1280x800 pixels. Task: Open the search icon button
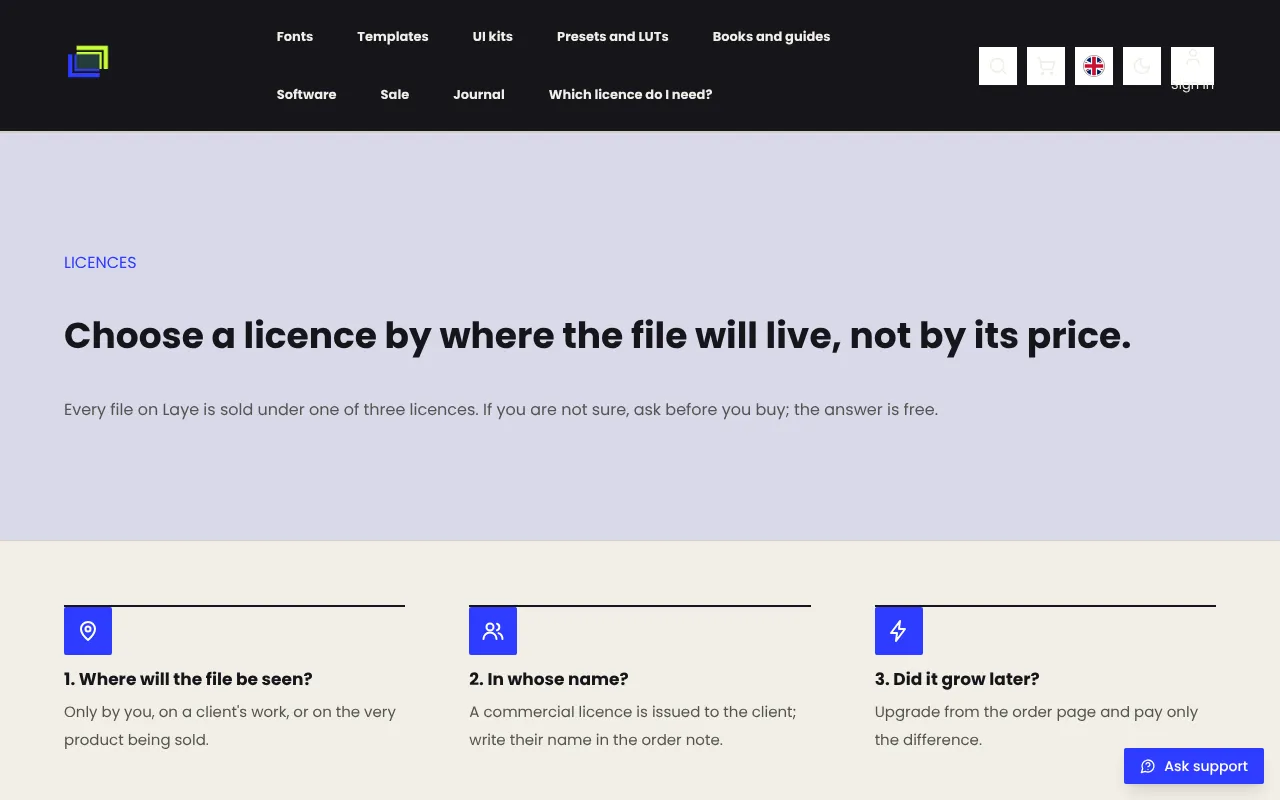tap(998, 66)
